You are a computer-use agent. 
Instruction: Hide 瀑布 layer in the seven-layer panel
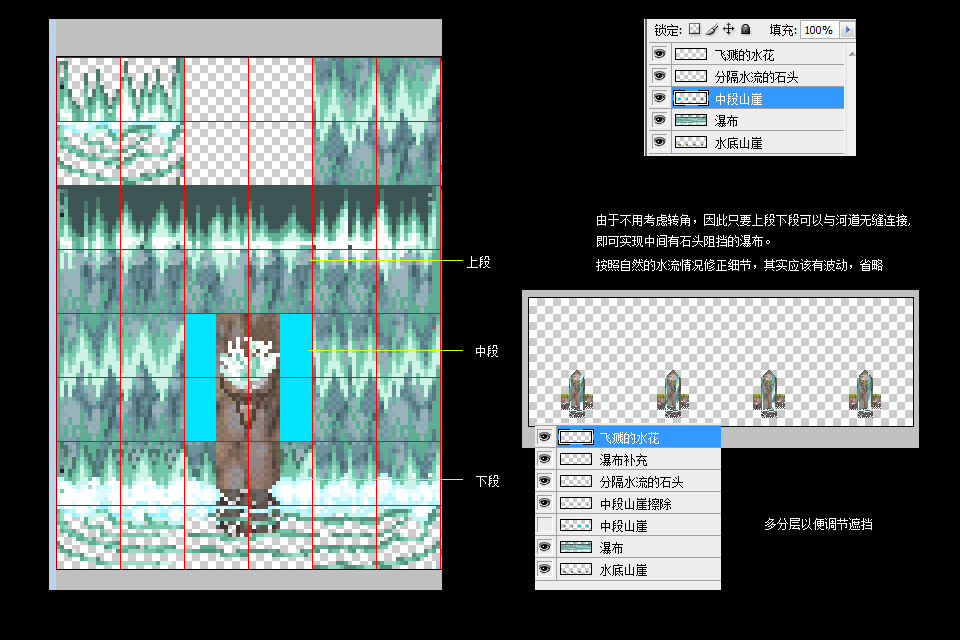coord(544,547)
